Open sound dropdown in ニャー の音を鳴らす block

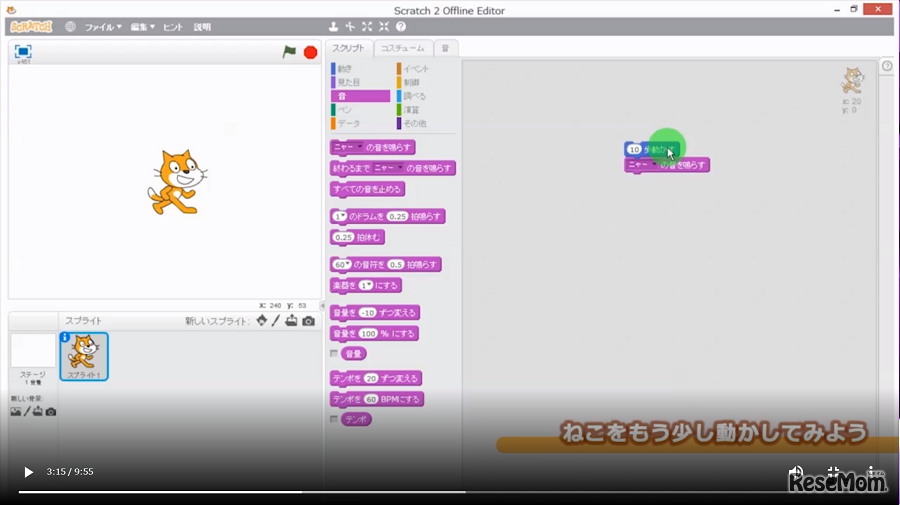[348, 147]
